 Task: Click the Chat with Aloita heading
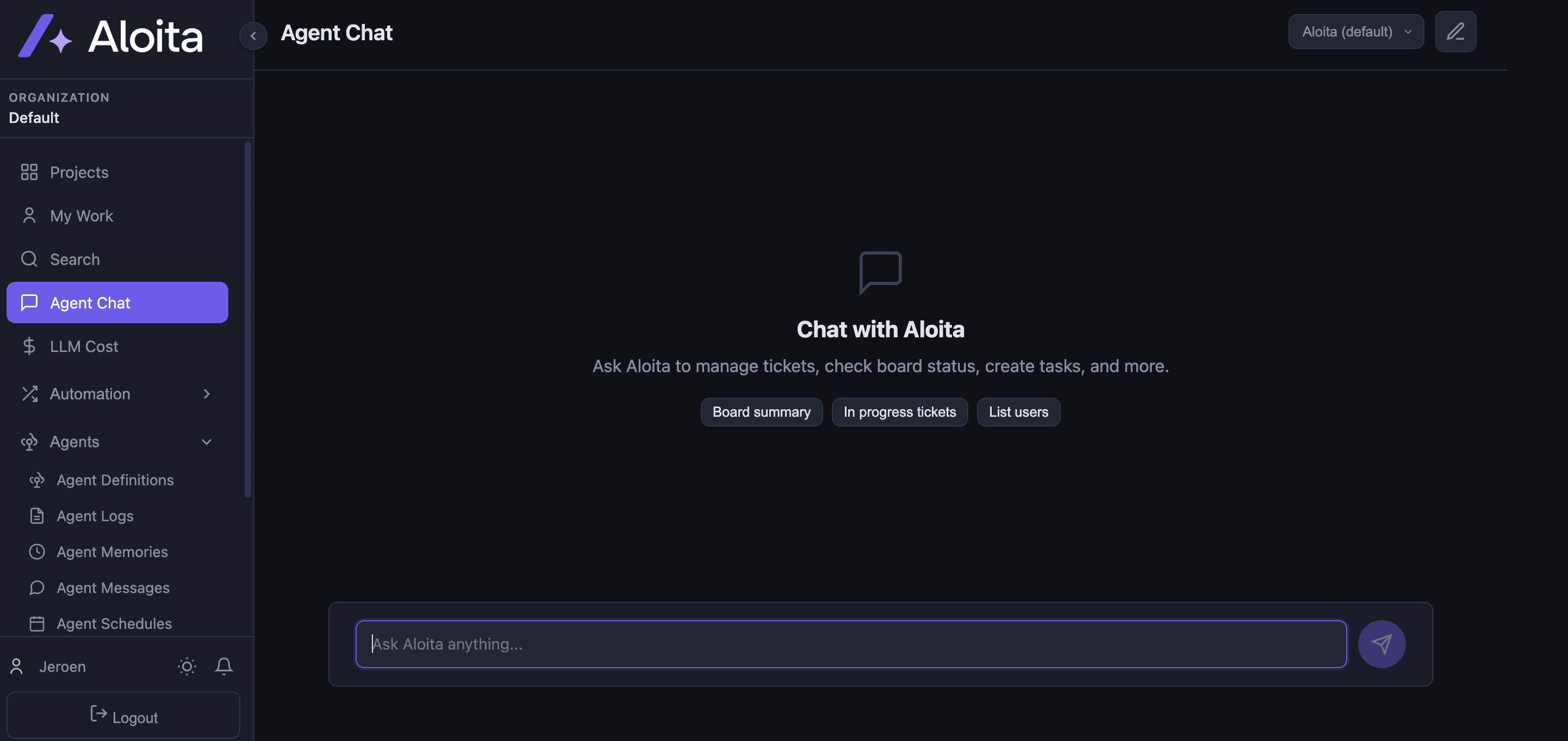(880, 329)
